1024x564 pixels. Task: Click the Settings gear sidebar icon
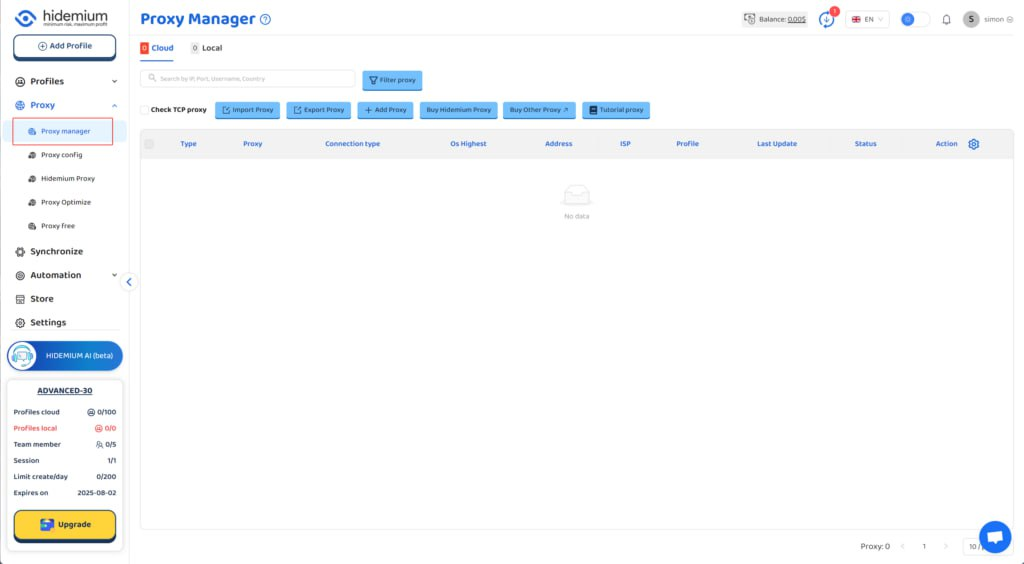[x=20, y=322]
